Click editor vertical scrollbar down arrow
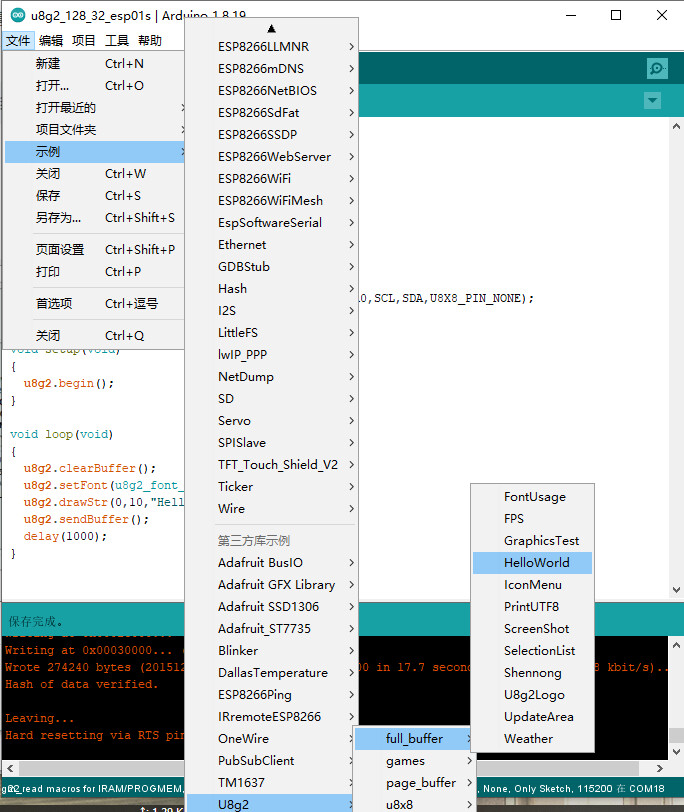 tap(676, 589)
